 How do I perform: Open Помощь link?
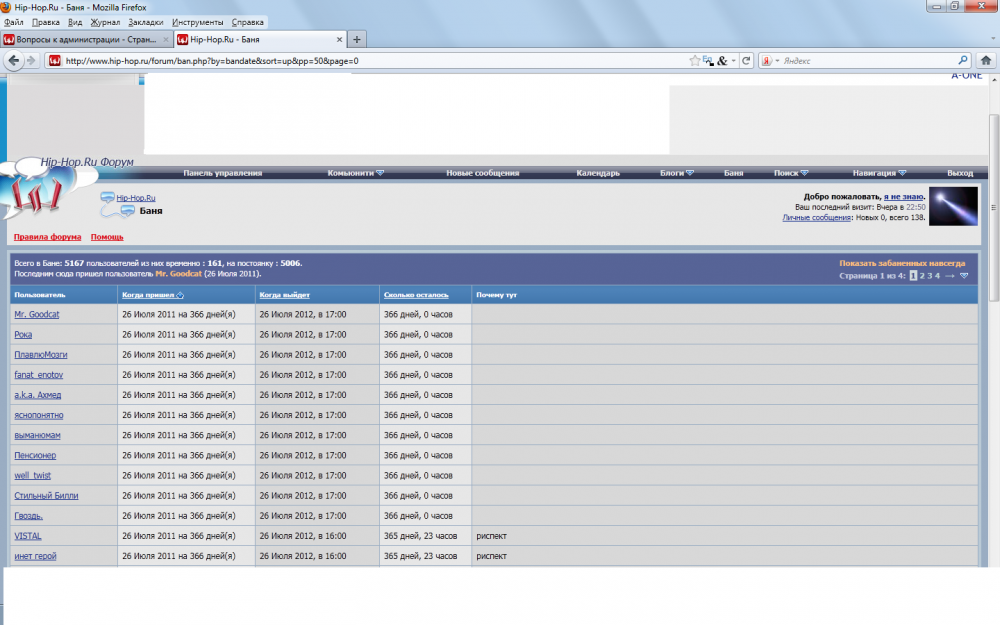click(107, 237)
